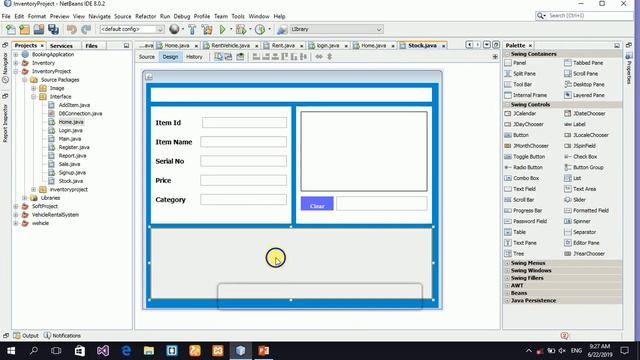The width and height of the screenshot is (640, 360).
Task: Collapse the Source Packages node
Action: click(x=25, y=80)
